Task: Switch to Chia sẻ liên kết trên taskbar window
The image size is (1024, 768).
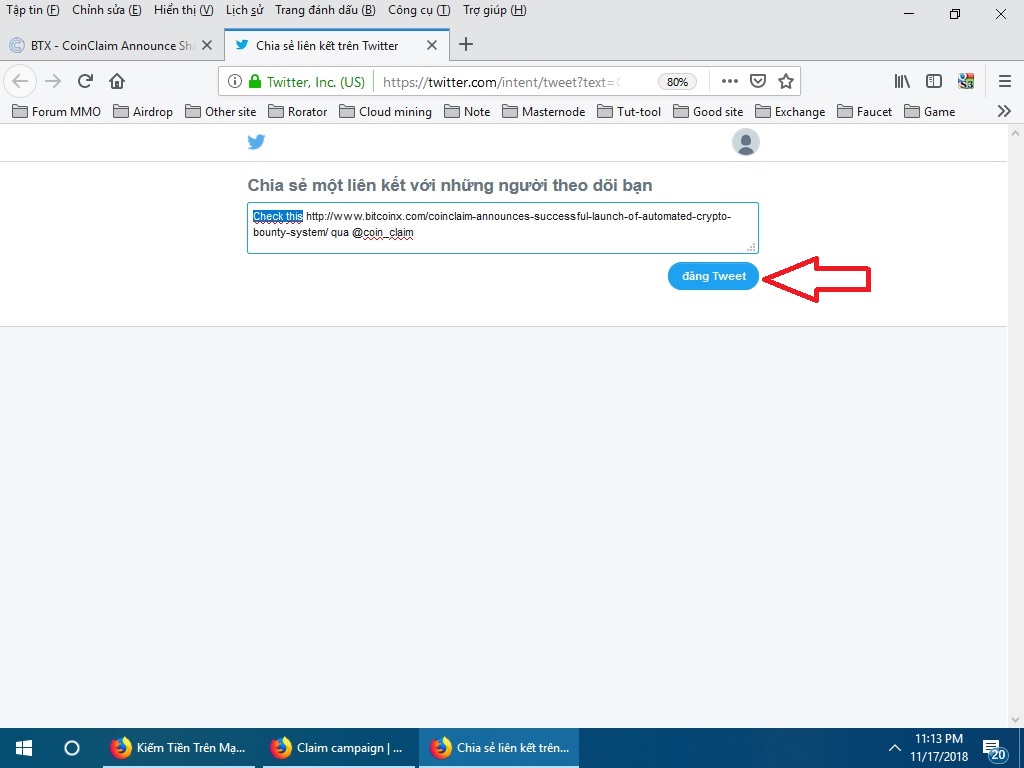Action: click(x=499, y=748)
